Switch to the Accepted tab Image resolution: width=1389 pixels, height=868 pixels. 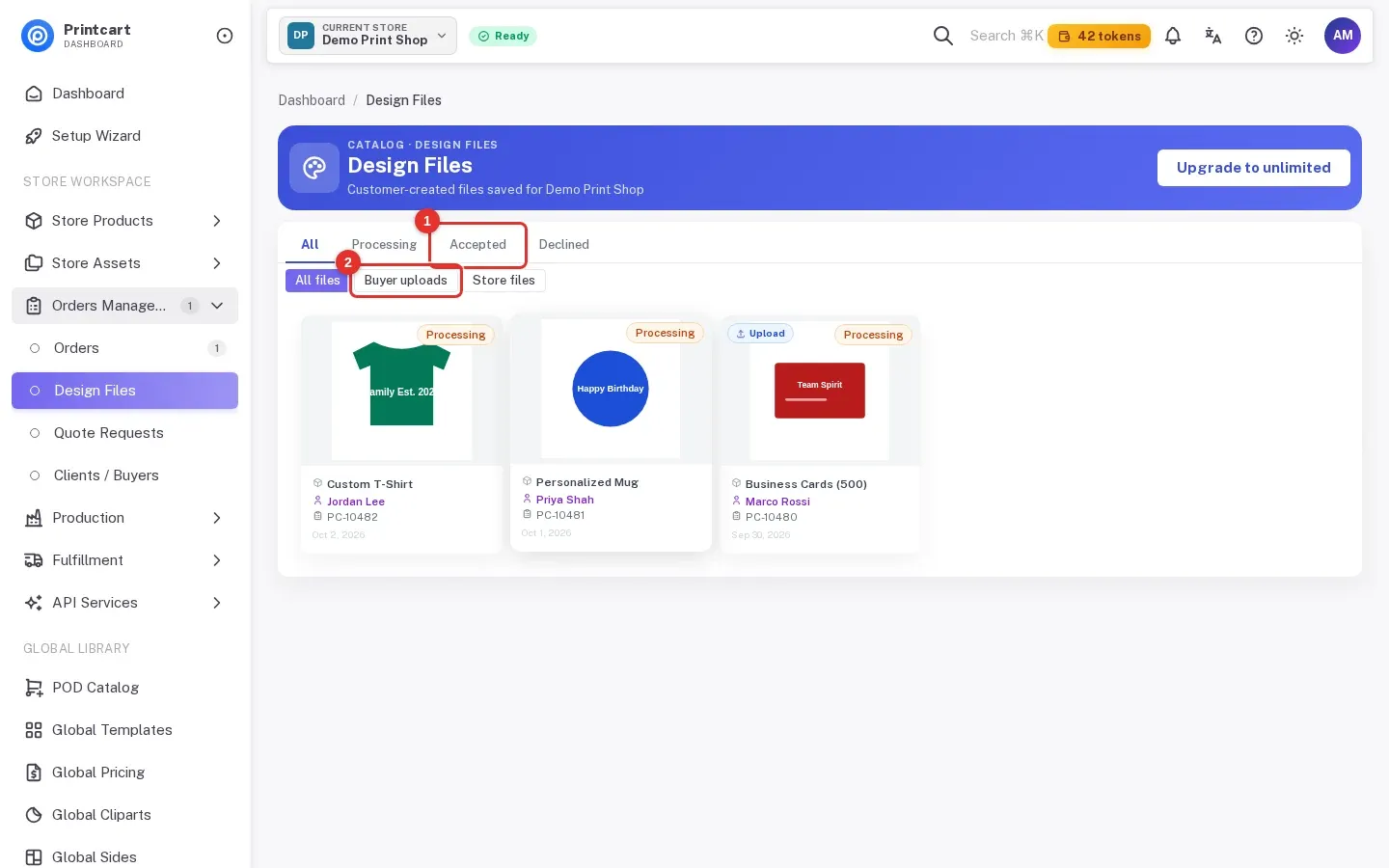[x=477, y=245]
